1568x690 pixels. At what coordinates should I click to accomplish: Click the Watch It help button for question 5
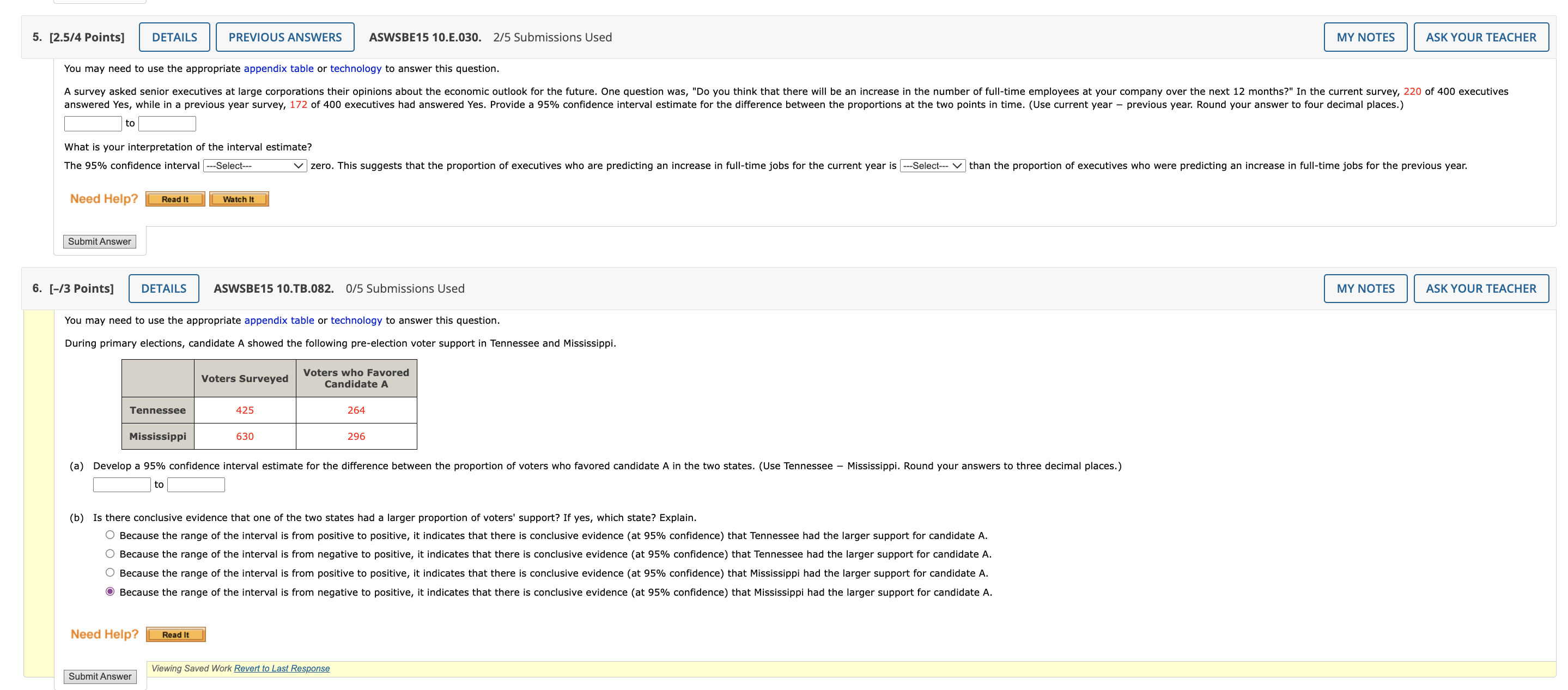tap(239, 199)
